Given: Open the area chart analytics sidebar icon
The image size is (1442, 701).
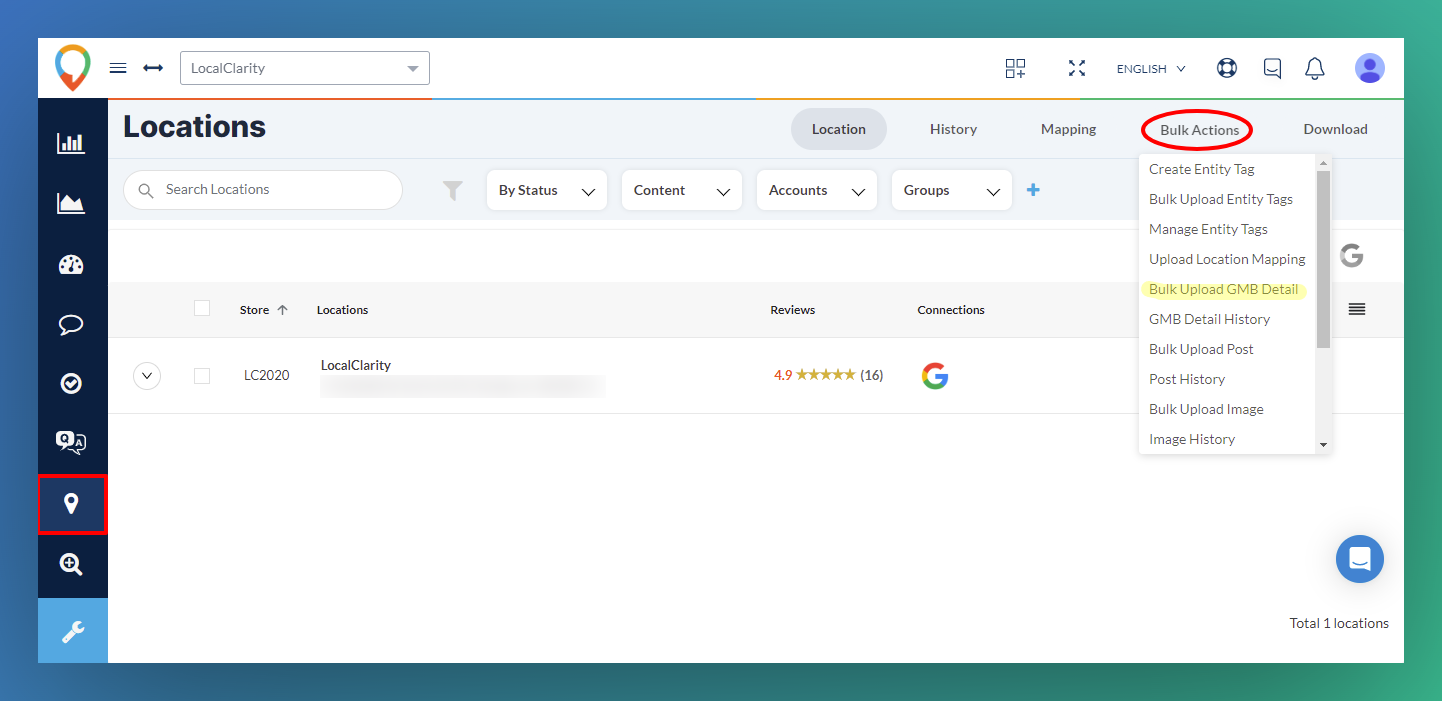Looking at the screenshot, I should click(71, 204).
